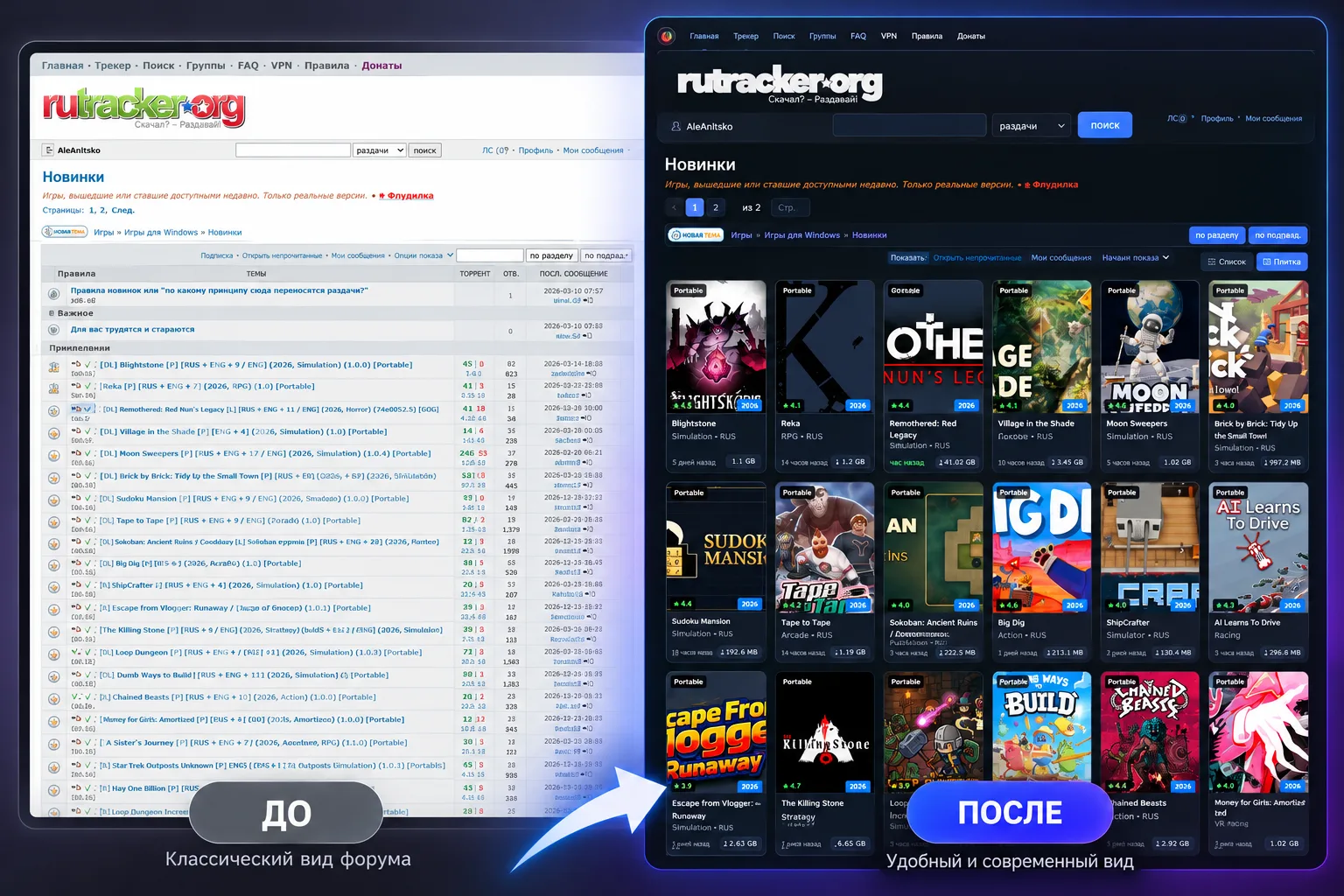The height and width of the screenshot is (896, 1344).
Task: Click the search input field in the classic panel header
Action: coord(293,150)
